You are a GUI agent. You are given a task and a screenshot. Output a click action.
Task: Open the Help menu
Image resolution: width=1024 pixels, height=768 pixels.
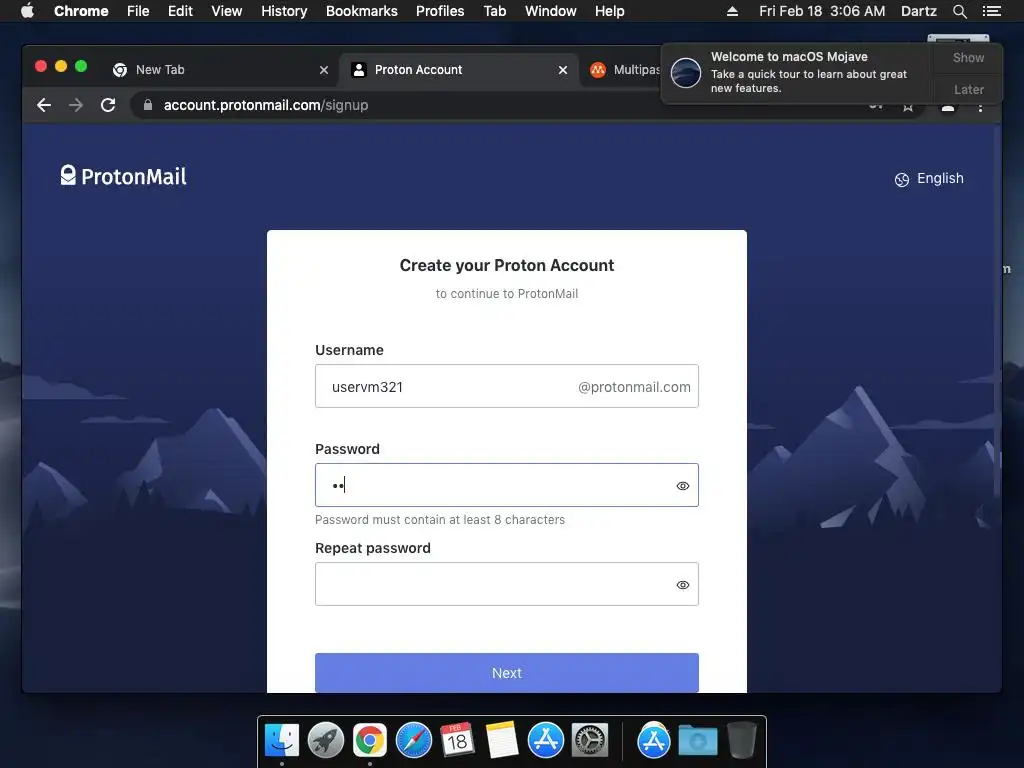(609, 11)
